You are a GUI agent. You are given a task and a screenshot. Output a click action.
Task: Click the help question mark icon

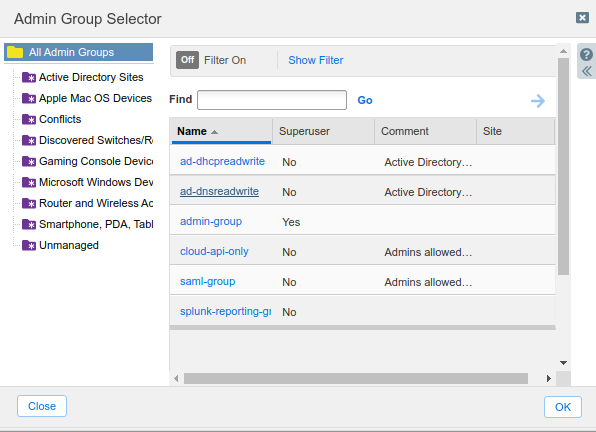pos(586,54)
